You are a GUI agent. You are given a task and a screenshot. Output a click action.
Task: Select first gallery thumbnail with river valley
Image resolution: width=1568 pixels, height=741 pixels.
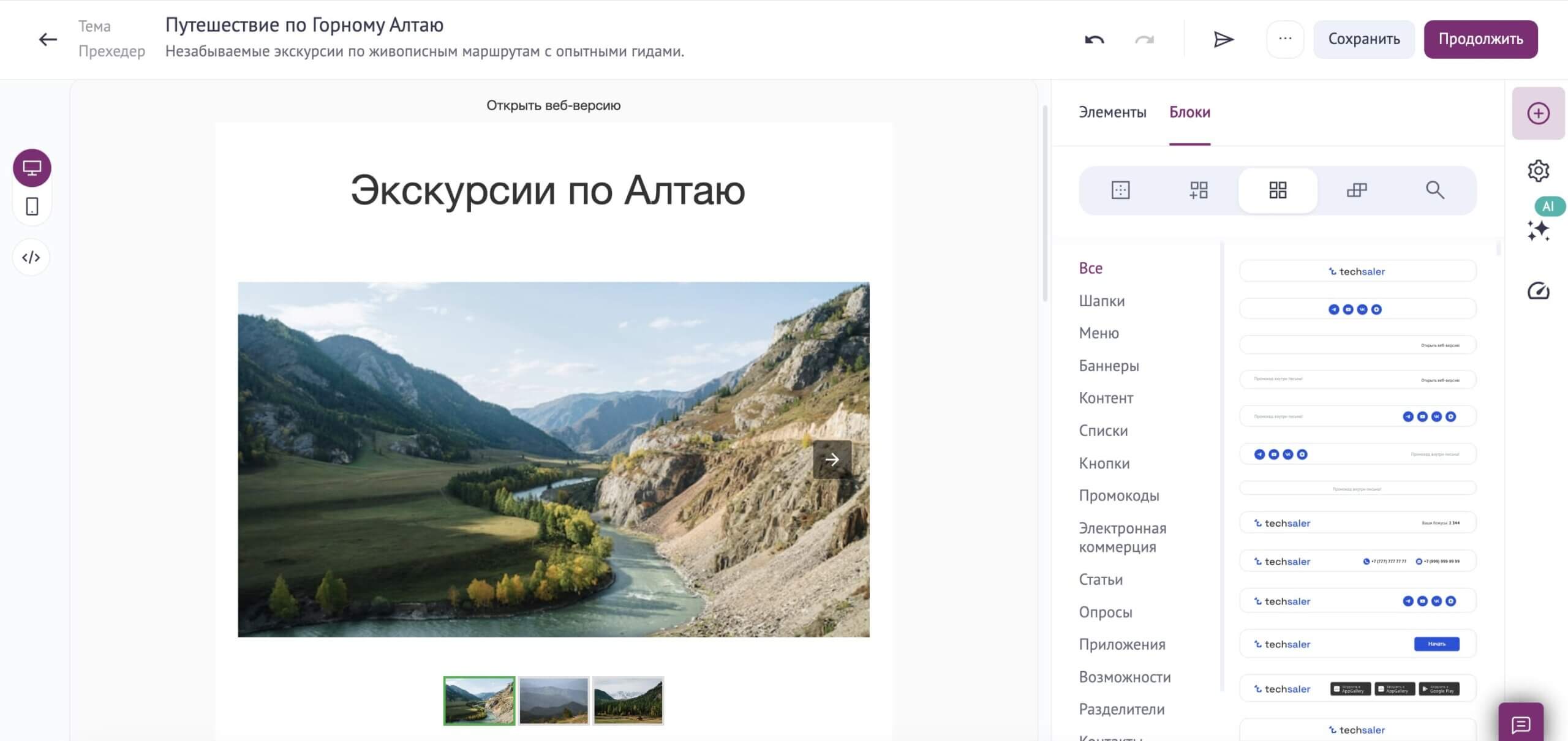point(479,701)
